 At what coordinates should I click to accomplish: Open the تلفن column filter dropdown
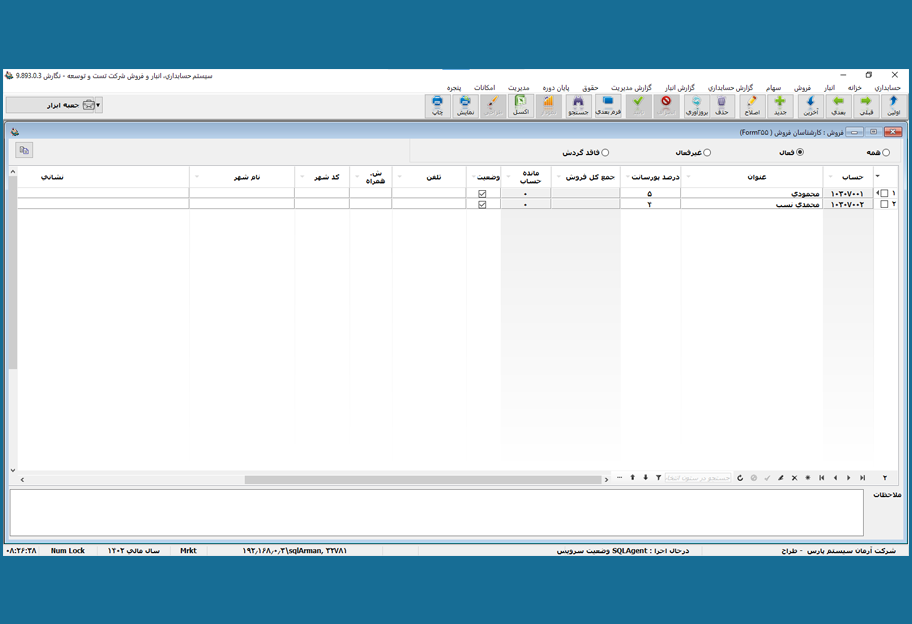pyautogui.click(x=399, y=177)
